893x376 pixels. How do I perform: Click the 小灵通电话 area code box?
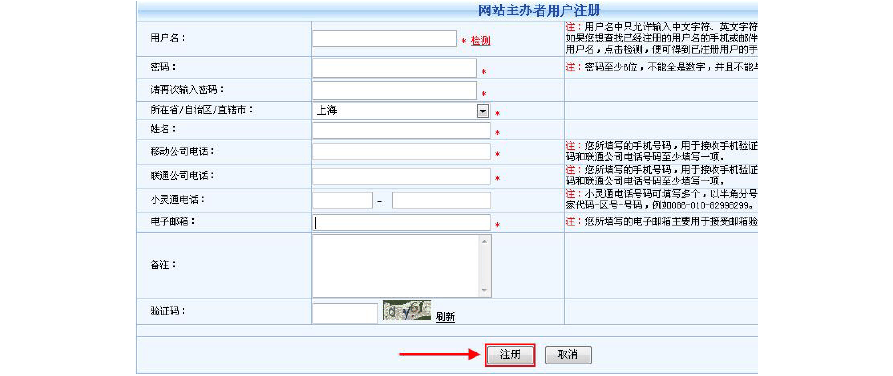(342, 201)
